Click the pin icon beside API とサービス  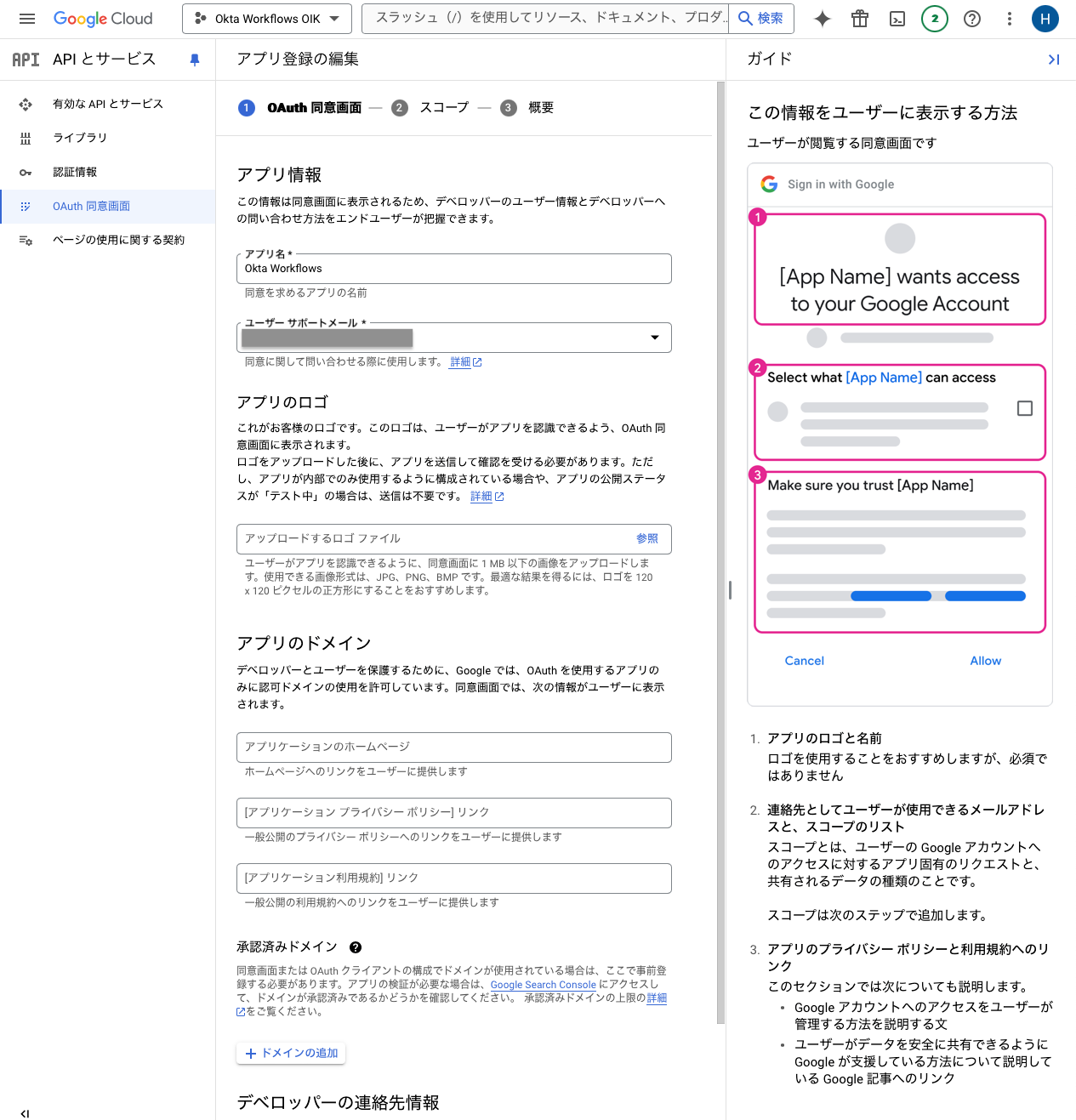click(195, 60)
